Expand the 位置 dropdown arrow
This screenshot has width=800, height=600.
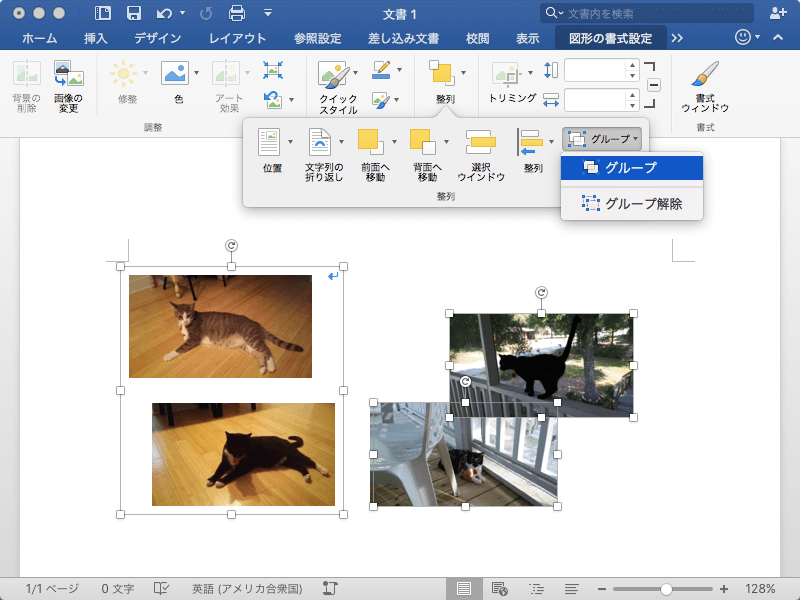pyautogui.click(x=290, y=142)
